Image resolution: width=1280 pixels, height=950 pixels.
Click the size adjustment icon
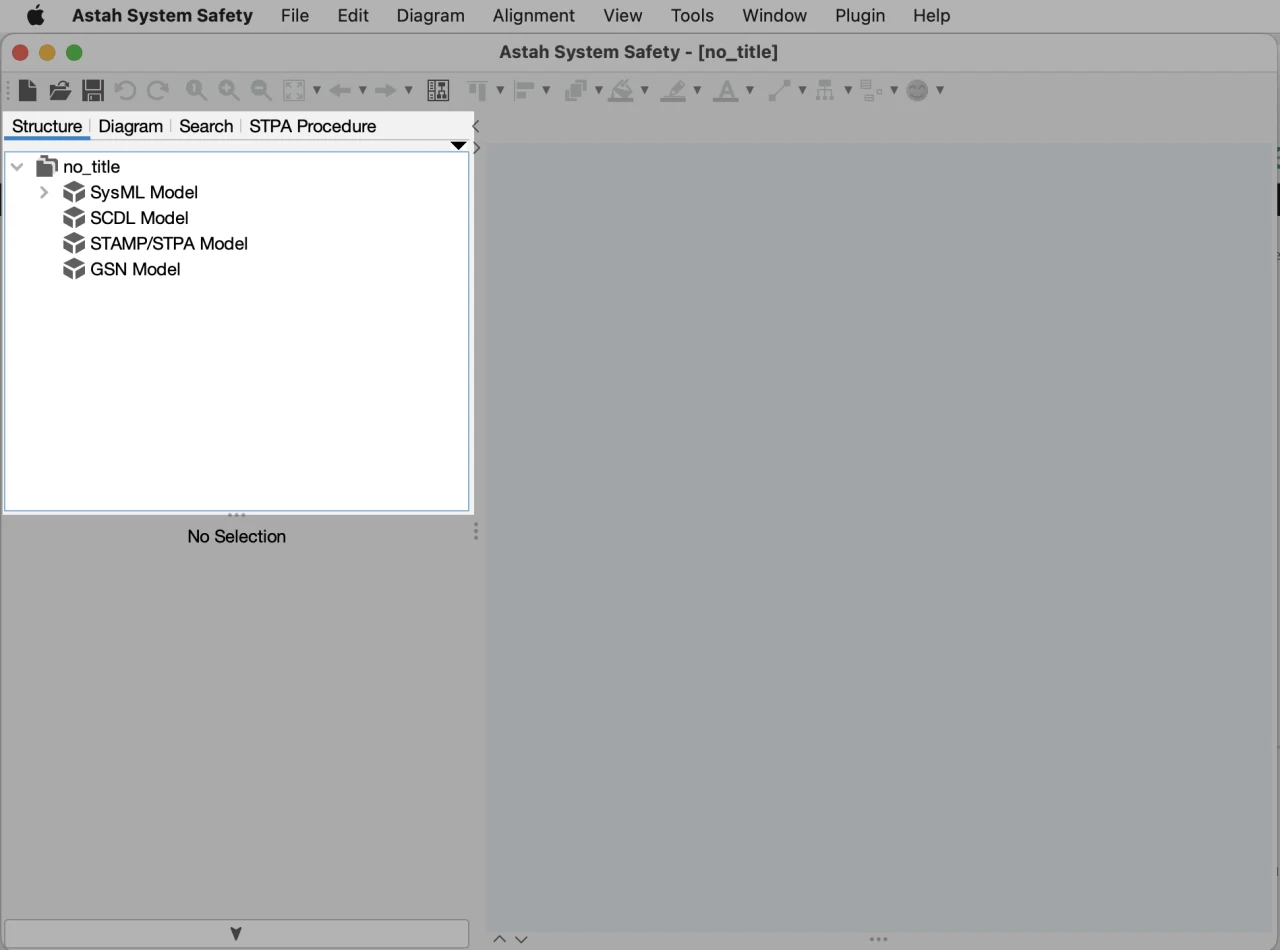(x=871, y=91)
